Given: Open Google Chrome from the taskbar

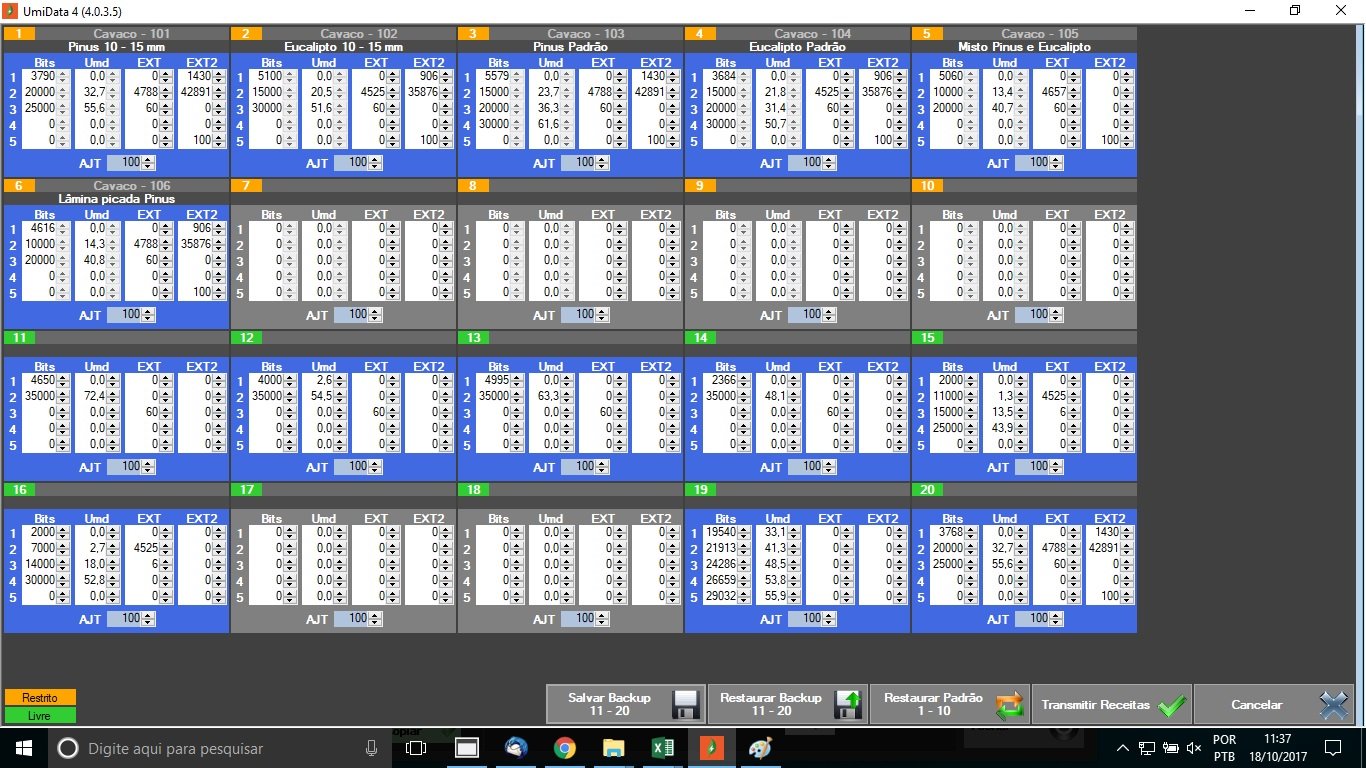Looking at the screenshot, I should coord(565,748).
